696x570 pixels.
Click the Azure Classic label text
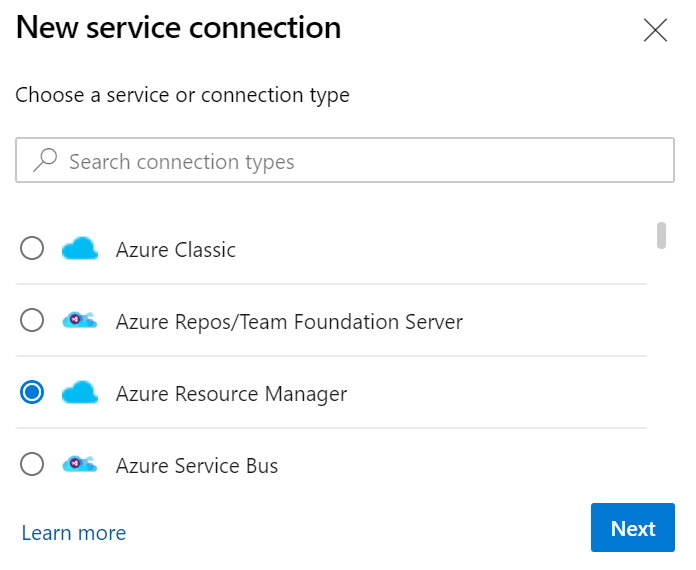coord(176,250)
